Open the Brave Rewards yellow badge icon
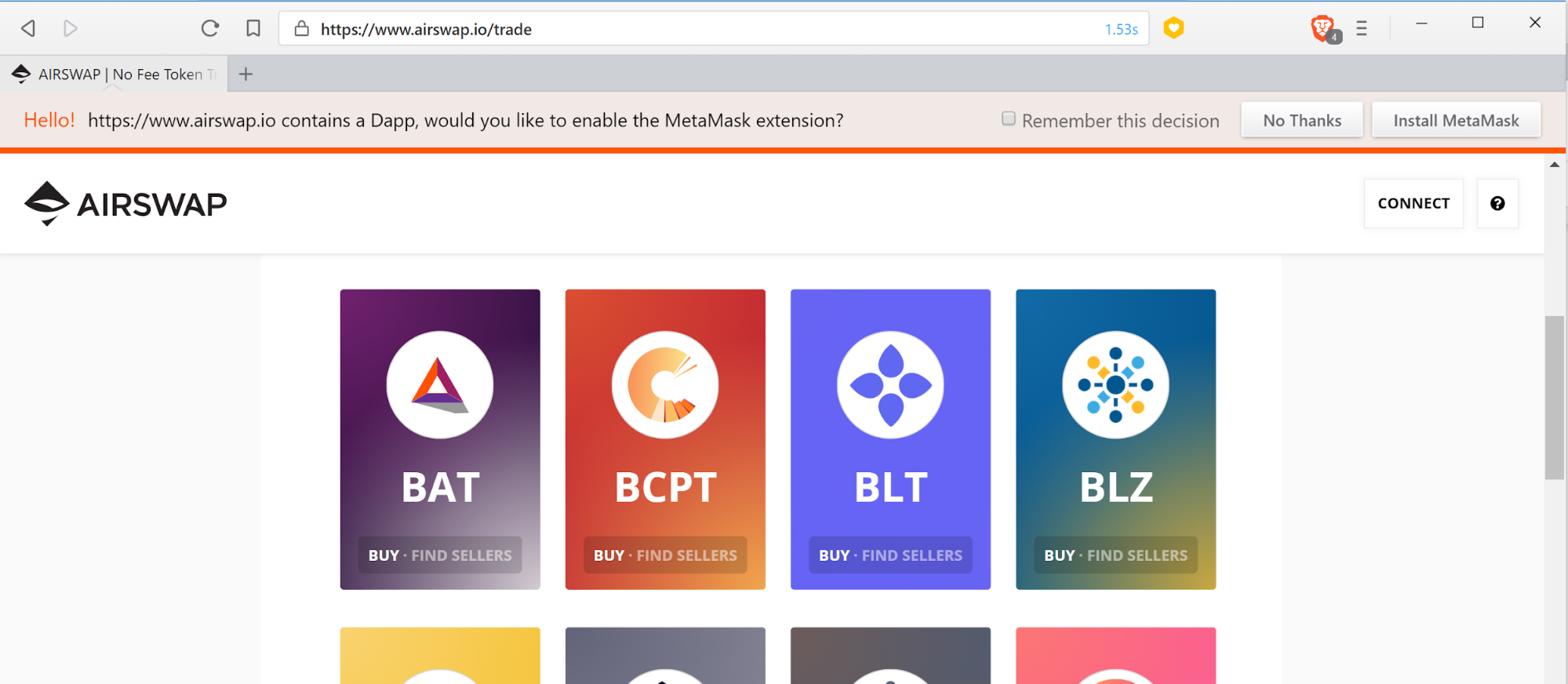1568x684 pixels. [x=1173, y=28]
